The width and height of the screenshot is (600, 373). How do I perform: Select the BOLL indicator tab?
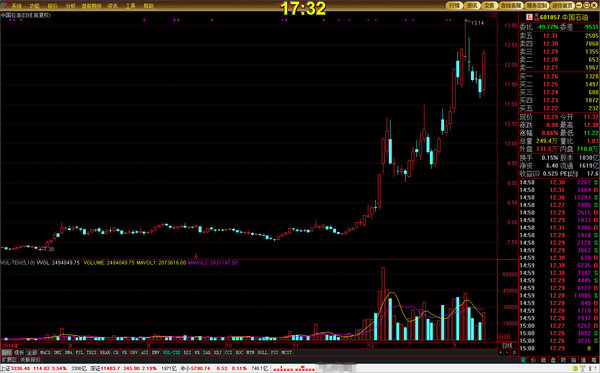click(x=262, y=352)
